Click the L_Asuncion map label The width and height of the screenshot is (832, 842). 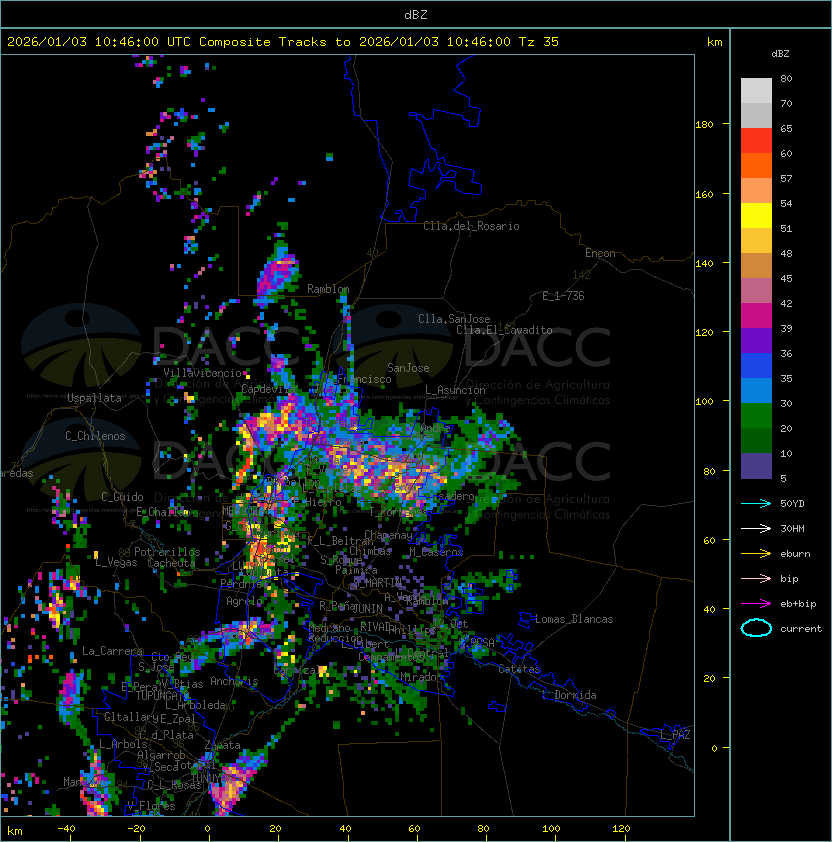pos(455,390)
